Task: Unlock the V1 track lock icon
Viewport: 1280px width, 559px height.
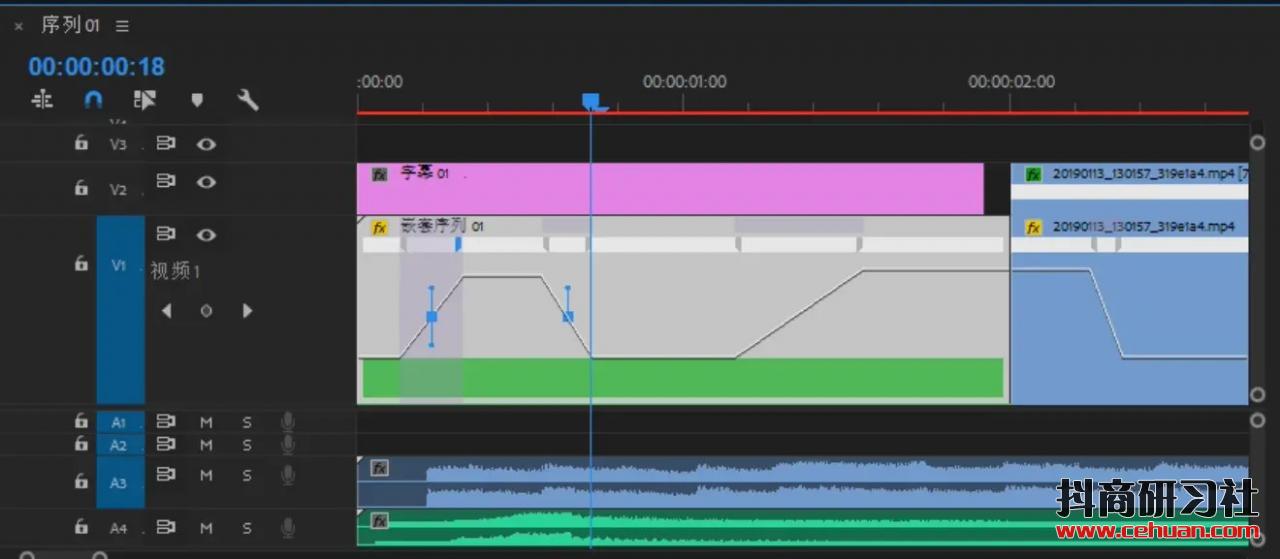Action: coord(81,264)
